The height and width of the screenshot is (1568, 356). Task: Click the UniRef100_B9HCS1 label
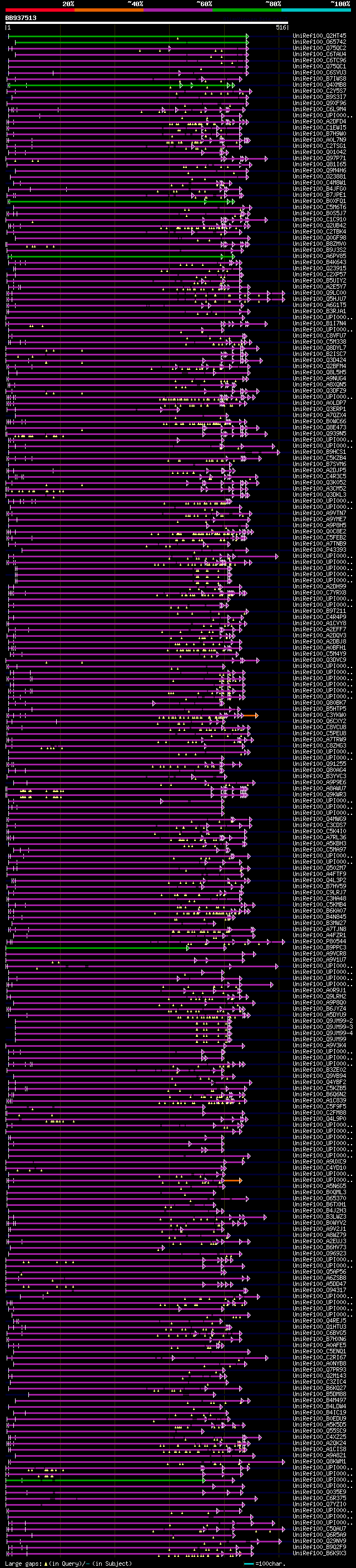pos(319,452)
